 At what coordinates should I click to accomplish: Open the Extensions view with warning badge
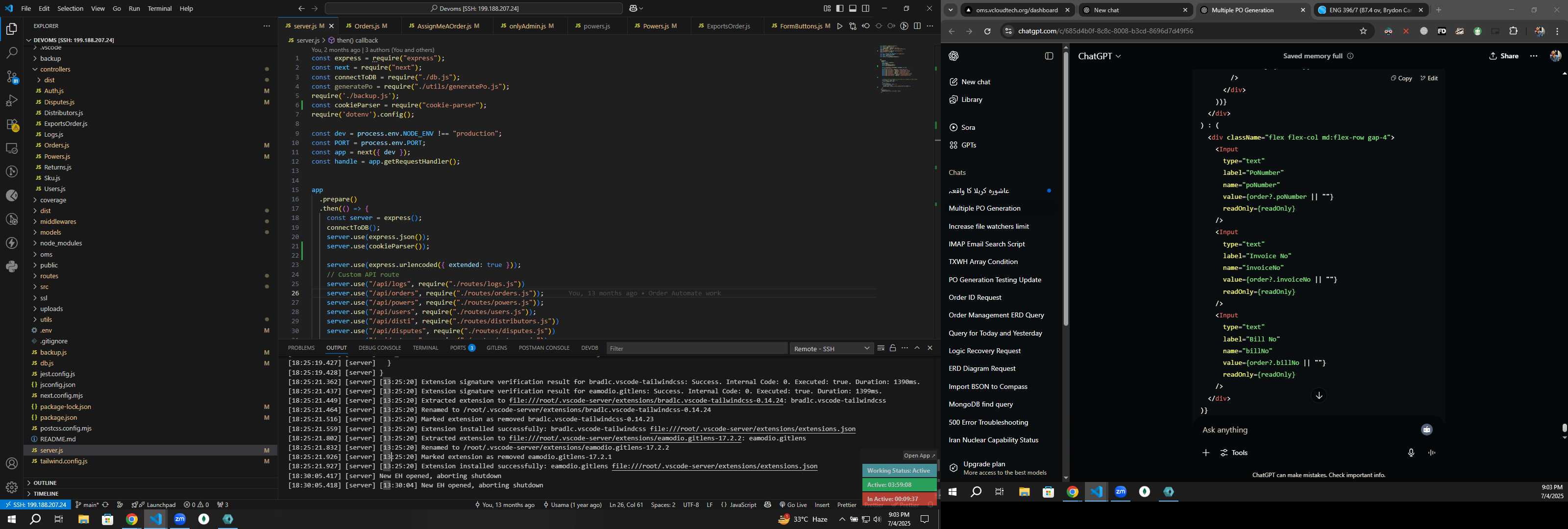[x=12, y=125]
